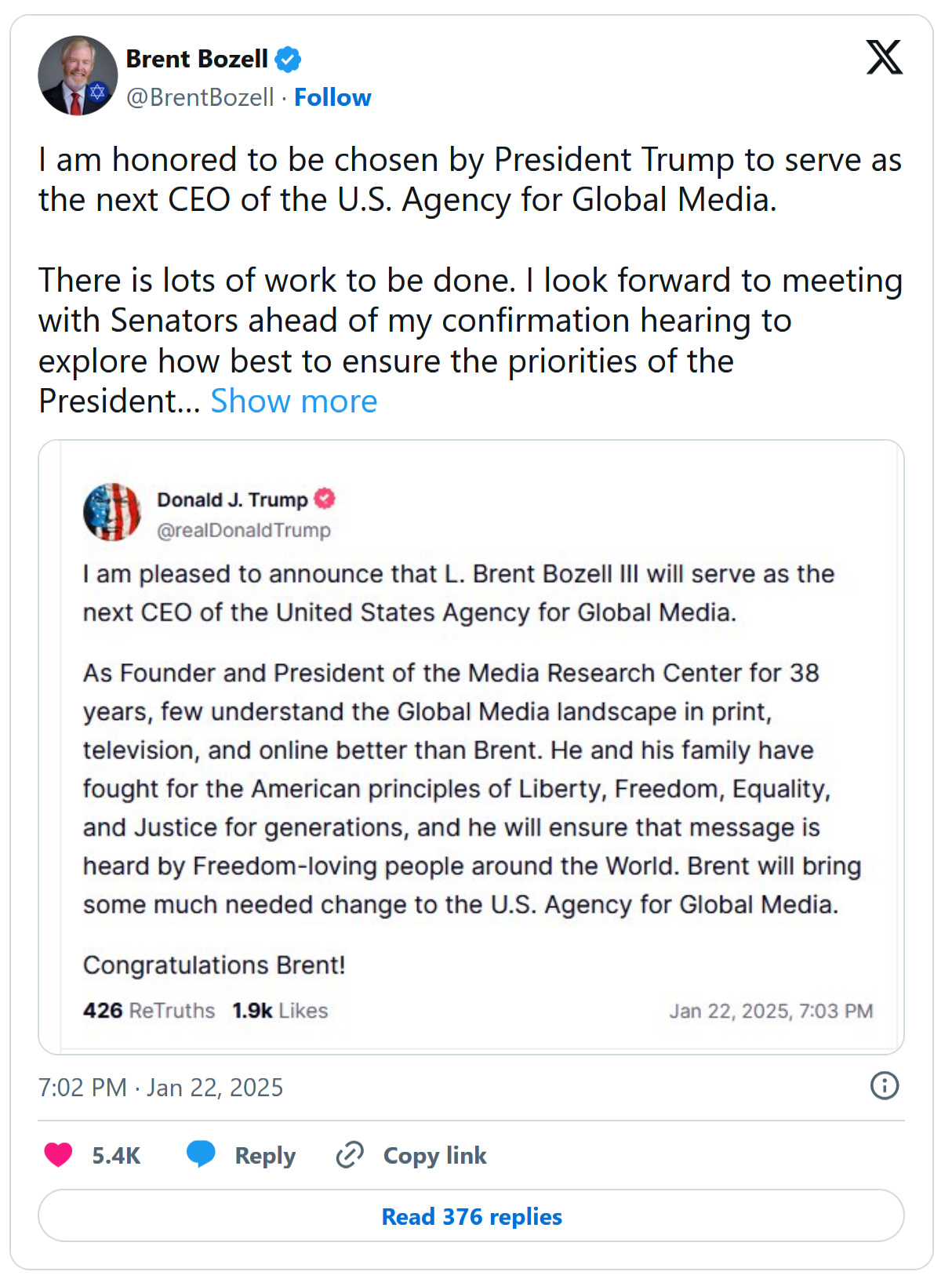
Task: Open the tweet info icon
Action: point(884,1086)
